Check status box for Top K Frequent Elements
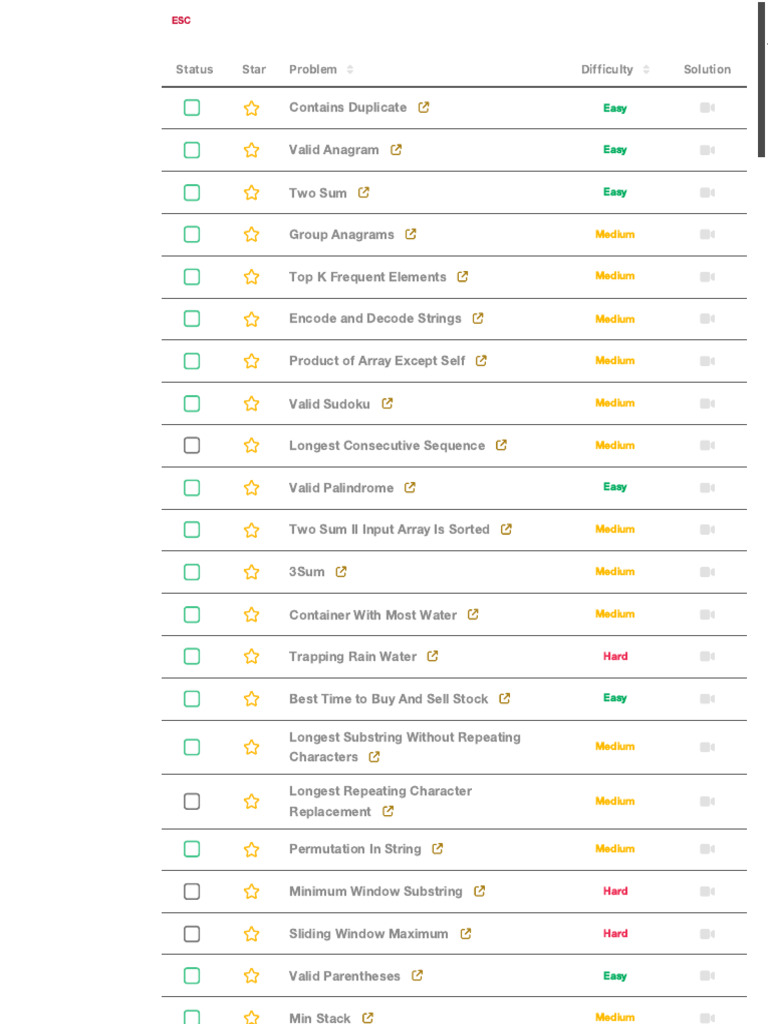Screen dimensions: 768x1024 [x=192, y=277]
